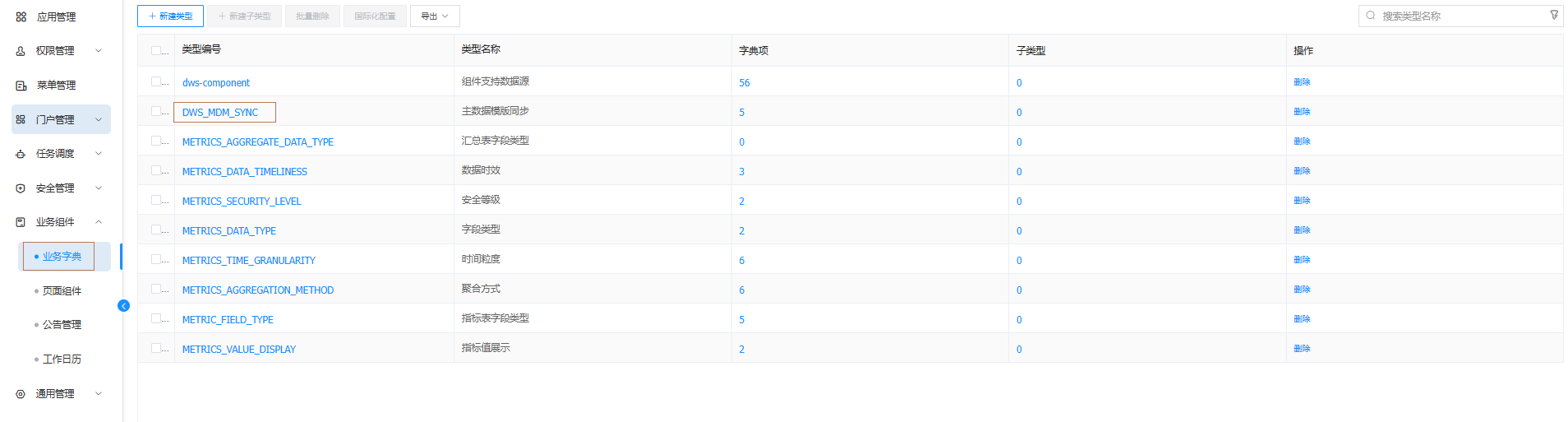Click the 应用管理 grid icon in sidebar
Screen dimensions: 1568x422
pyautogui.click(x=21, y=16)
